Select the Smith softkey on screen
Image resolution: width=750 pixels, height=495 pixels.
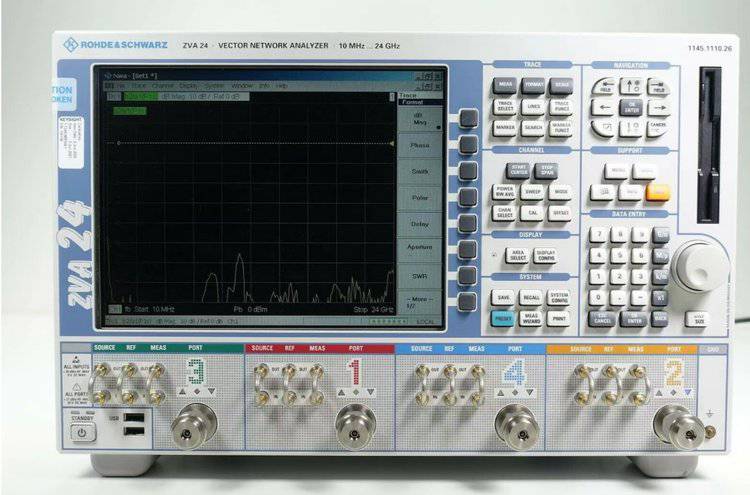419,172
